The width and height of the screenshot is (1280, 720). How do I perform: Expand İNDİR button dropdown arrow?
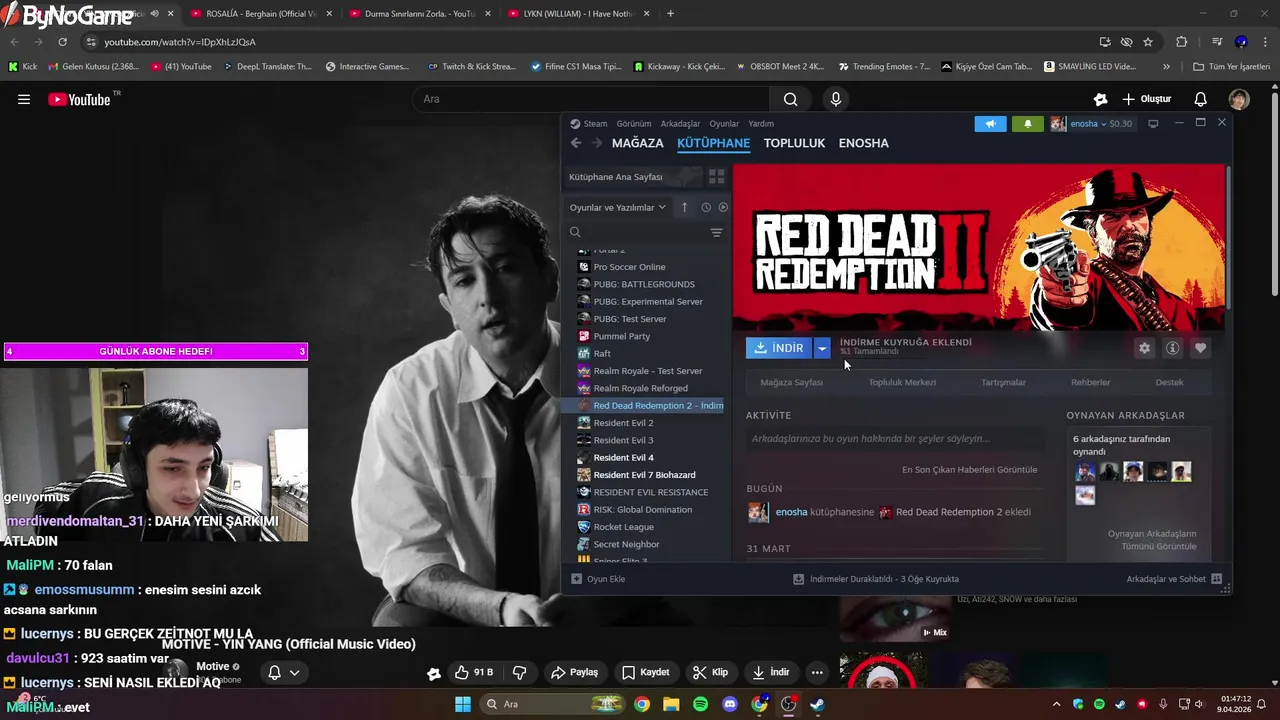pos(821,348)
